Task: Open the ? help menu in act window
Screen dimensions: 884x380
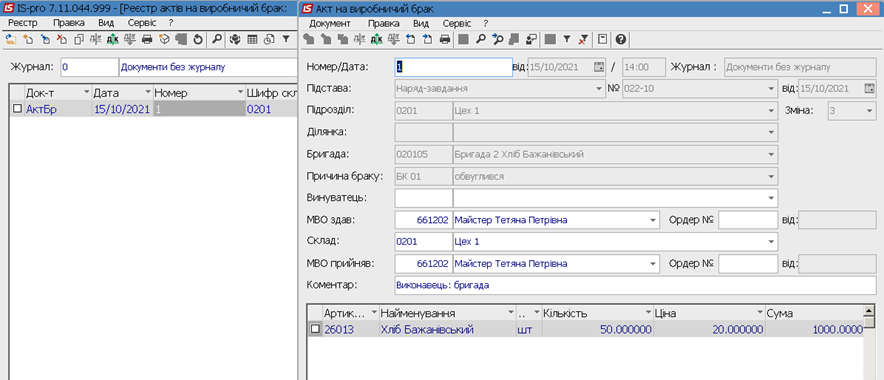Action: tap(485, 23)
